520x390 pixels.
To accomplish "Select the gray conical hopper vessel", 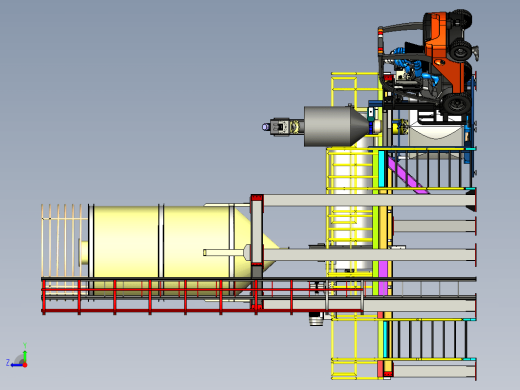I will click(337, 126).
